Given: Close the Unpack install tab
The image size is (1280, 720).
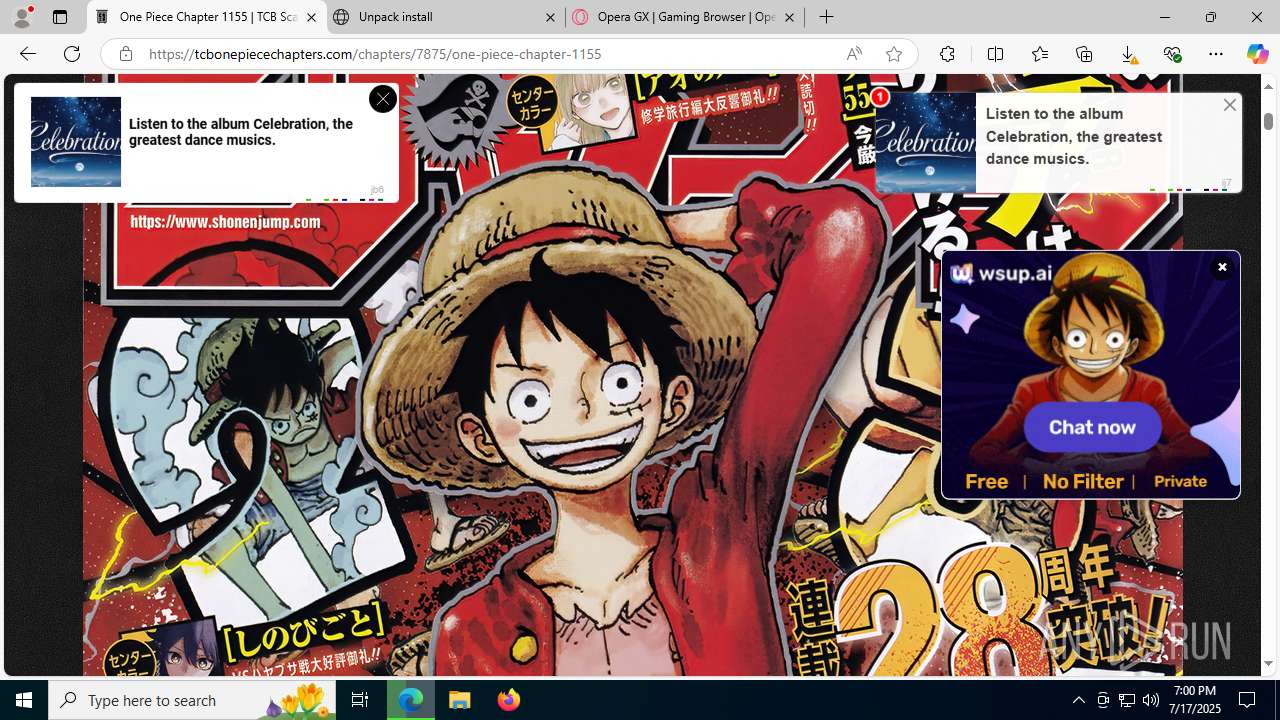Looking at the screenshot, I should click(551, 17).
